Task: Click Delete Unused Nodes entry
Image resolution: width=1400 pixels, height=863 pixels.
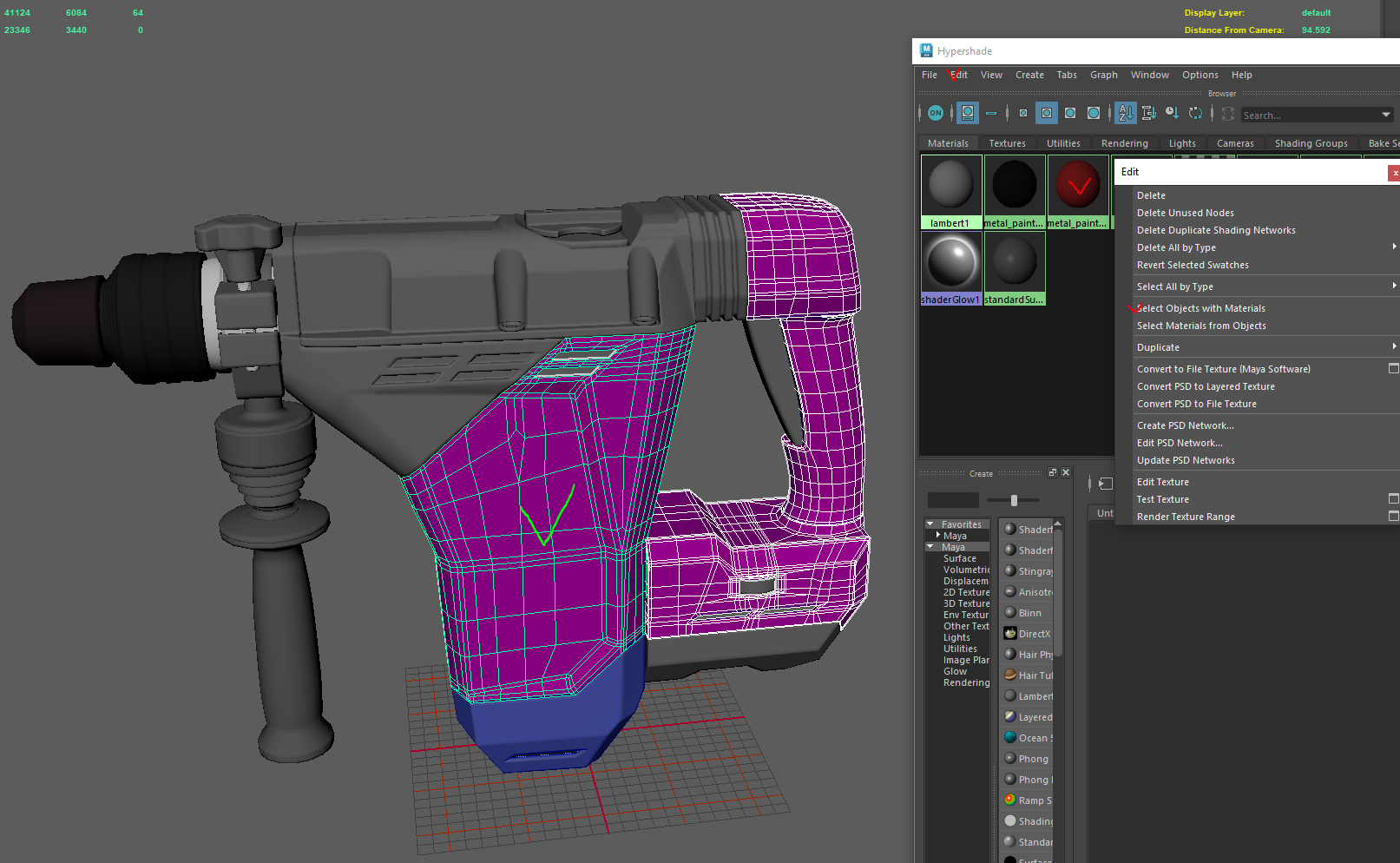Action: pyautogui.click(x=1185, y=213)
